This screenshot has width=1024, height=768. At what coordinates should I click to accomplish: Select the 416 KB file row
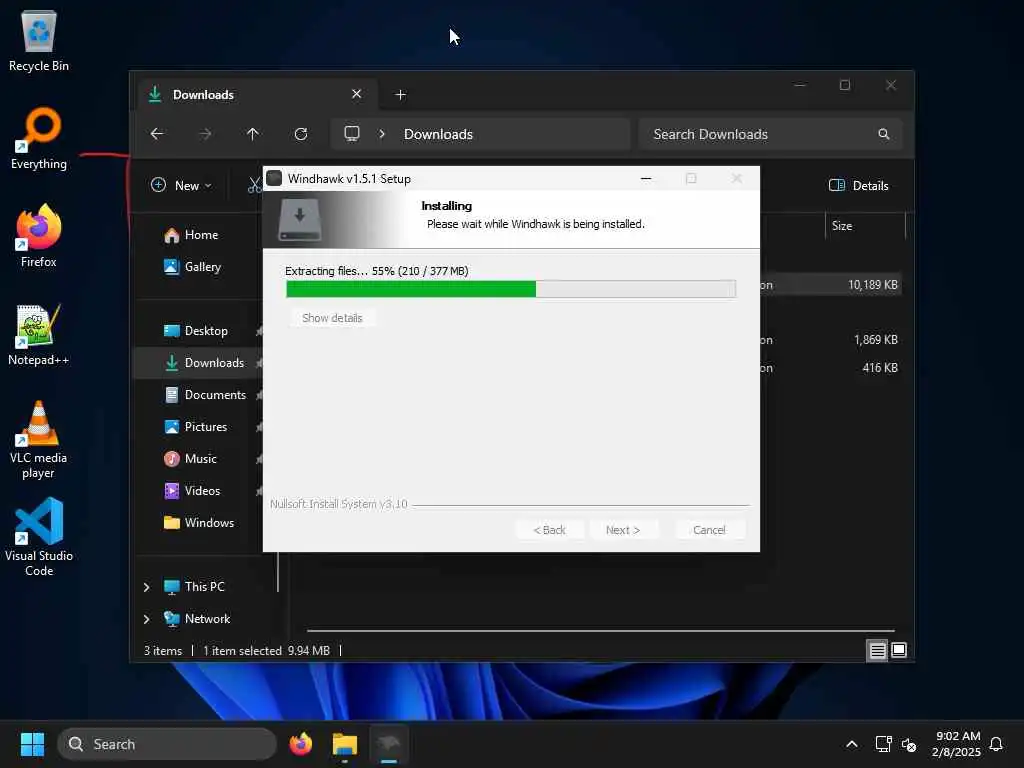point(831,368)
